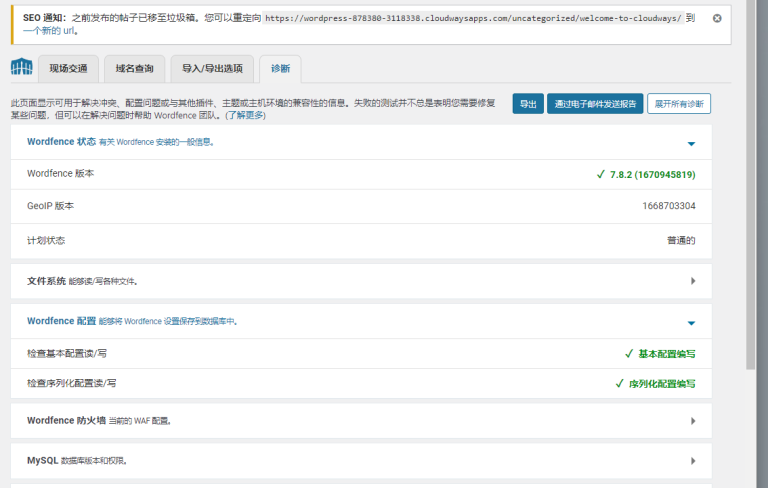Expand the 文件系统 section arrow
Image resolution: width=768 pixels, height=488 pixels.
[693, 281]
